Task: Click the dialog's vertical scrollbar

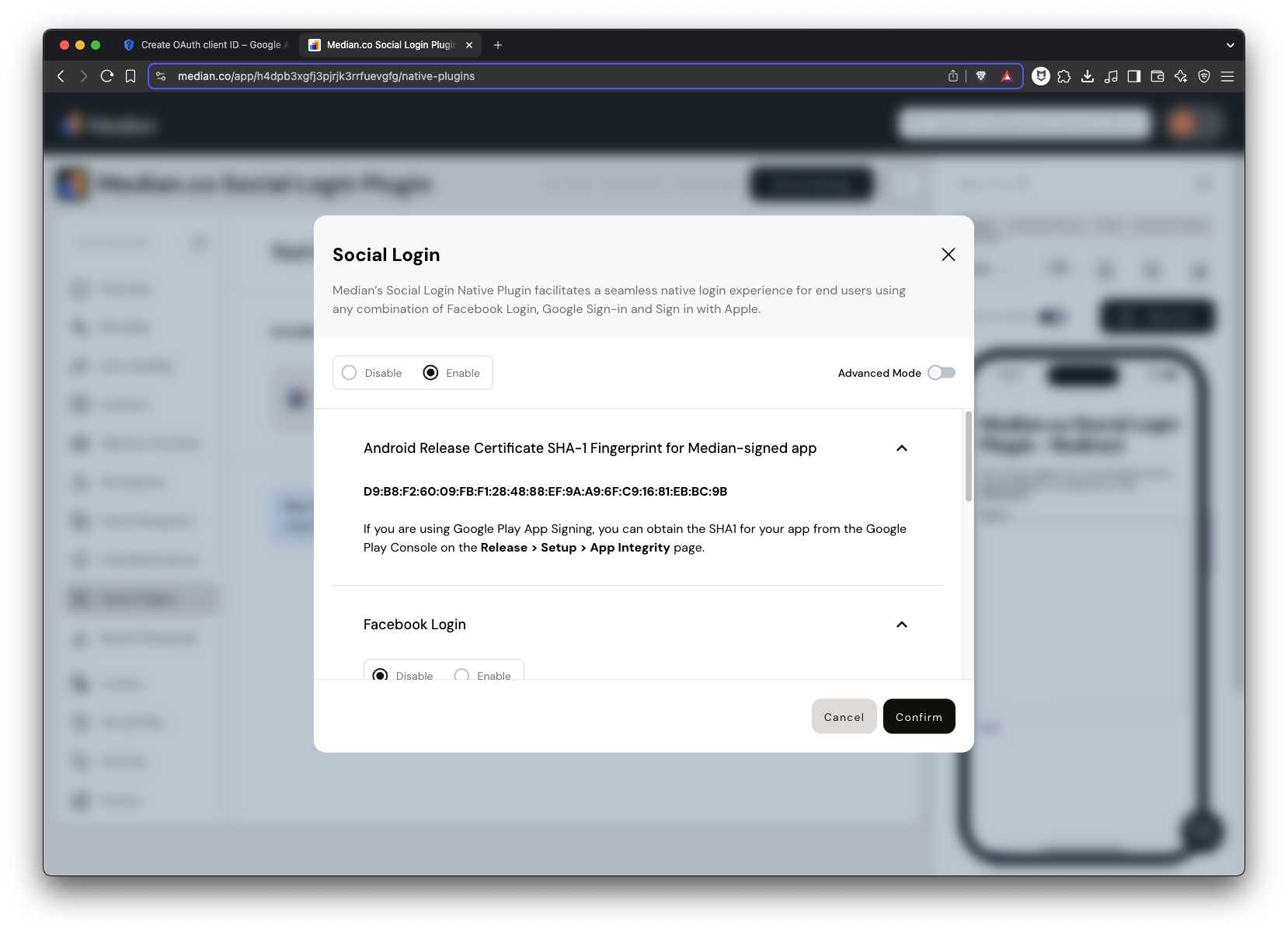Action: tap(968, 457)
